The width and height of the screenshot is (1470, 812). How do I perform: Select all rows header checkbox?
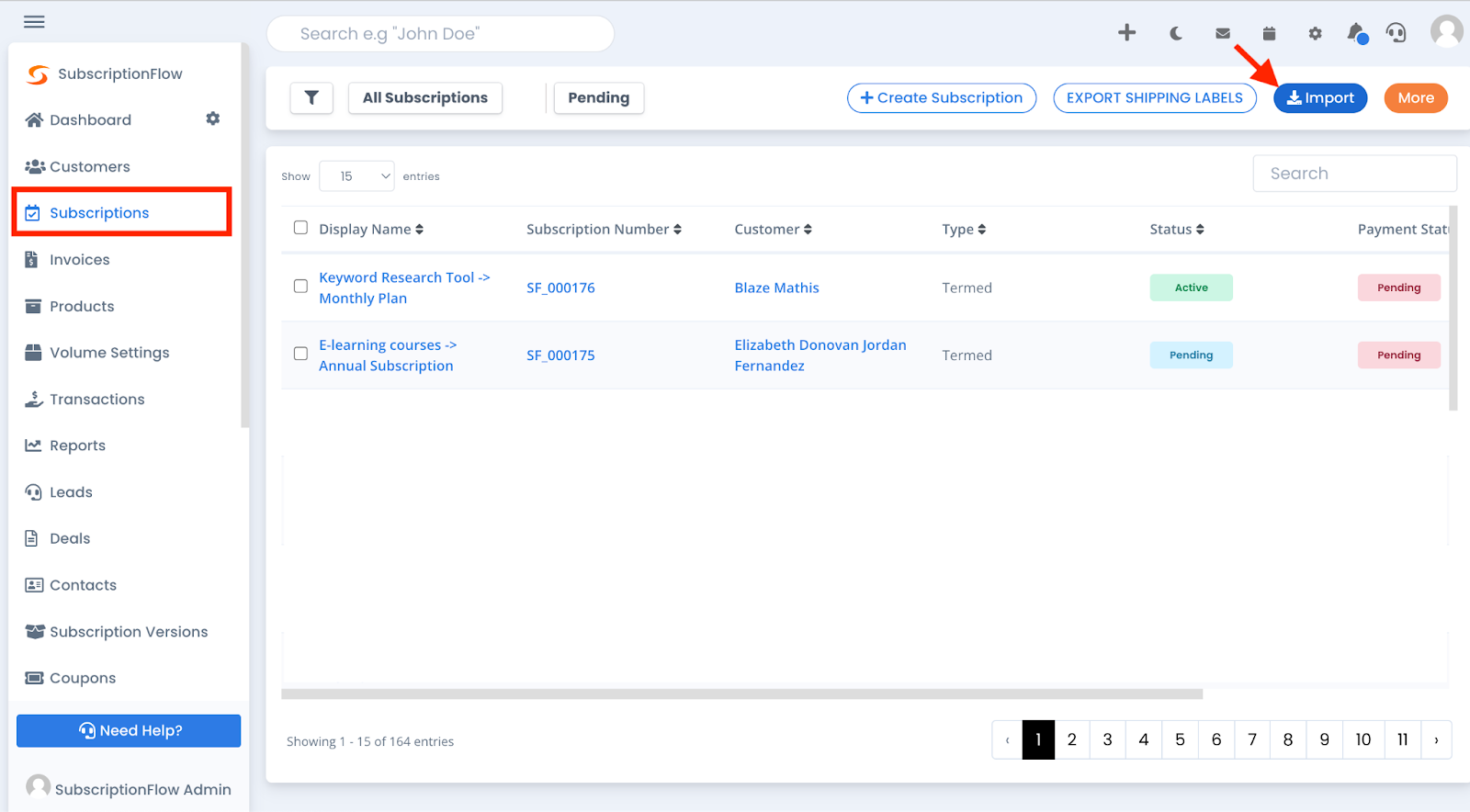pyautogui.click(x=300, y=228)
